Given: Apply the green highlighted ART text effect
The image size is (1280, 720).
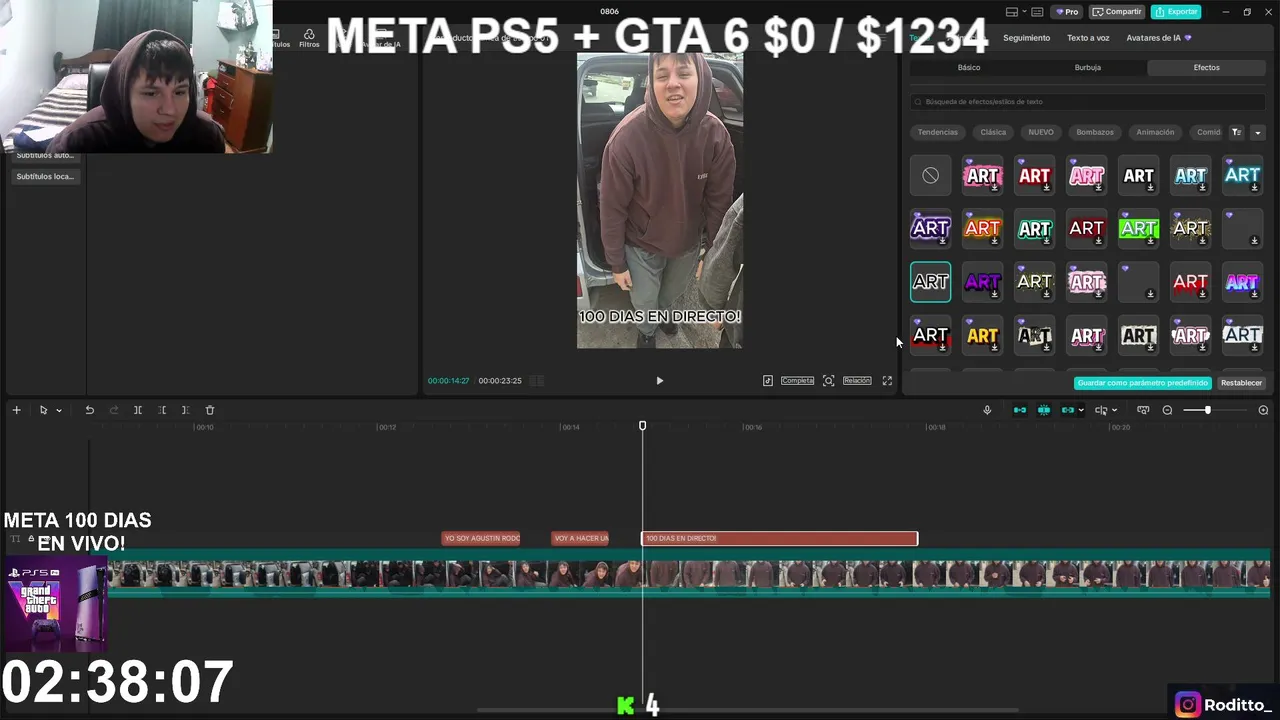Looking at the screenshot, I should pyautogui.click(x=1139, y=229).
